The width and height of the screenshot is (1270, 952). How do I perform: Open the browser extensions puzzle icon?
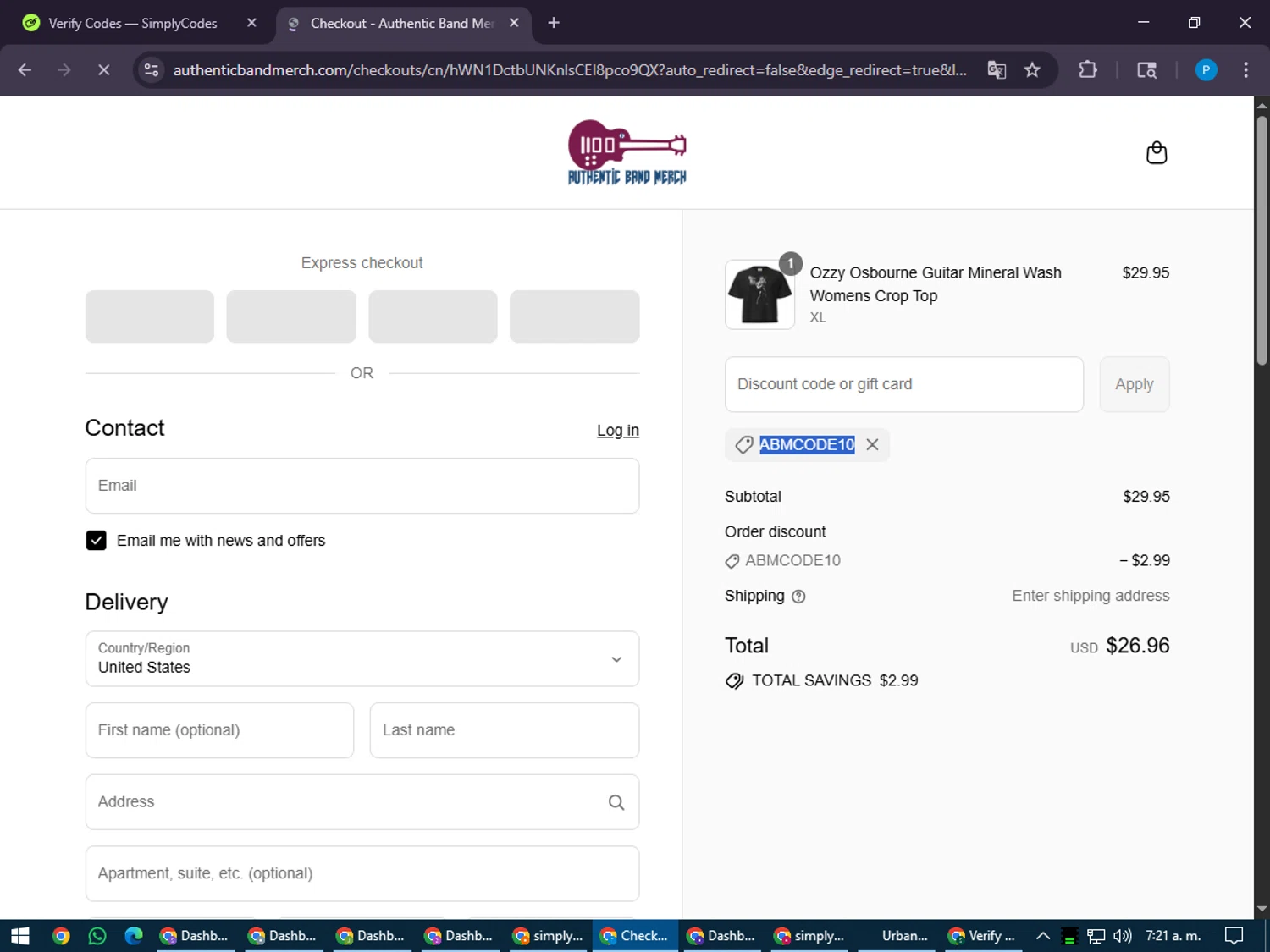(x=1088, y=70)
